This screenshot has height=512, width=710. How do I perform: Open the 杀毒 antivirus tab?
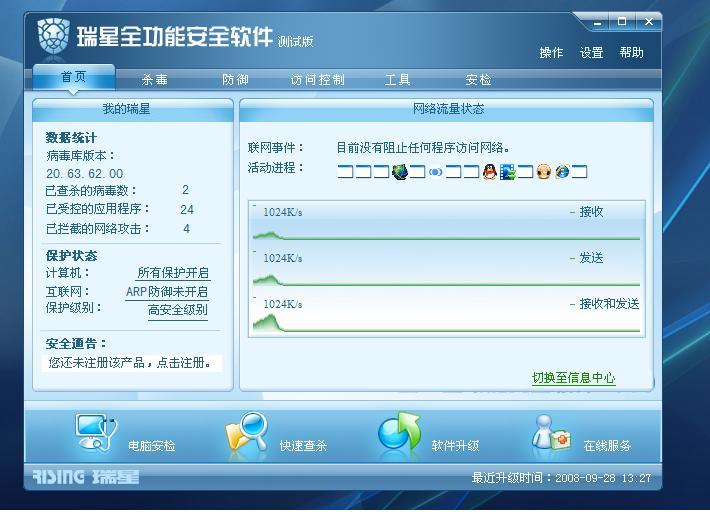coord(154,80)
